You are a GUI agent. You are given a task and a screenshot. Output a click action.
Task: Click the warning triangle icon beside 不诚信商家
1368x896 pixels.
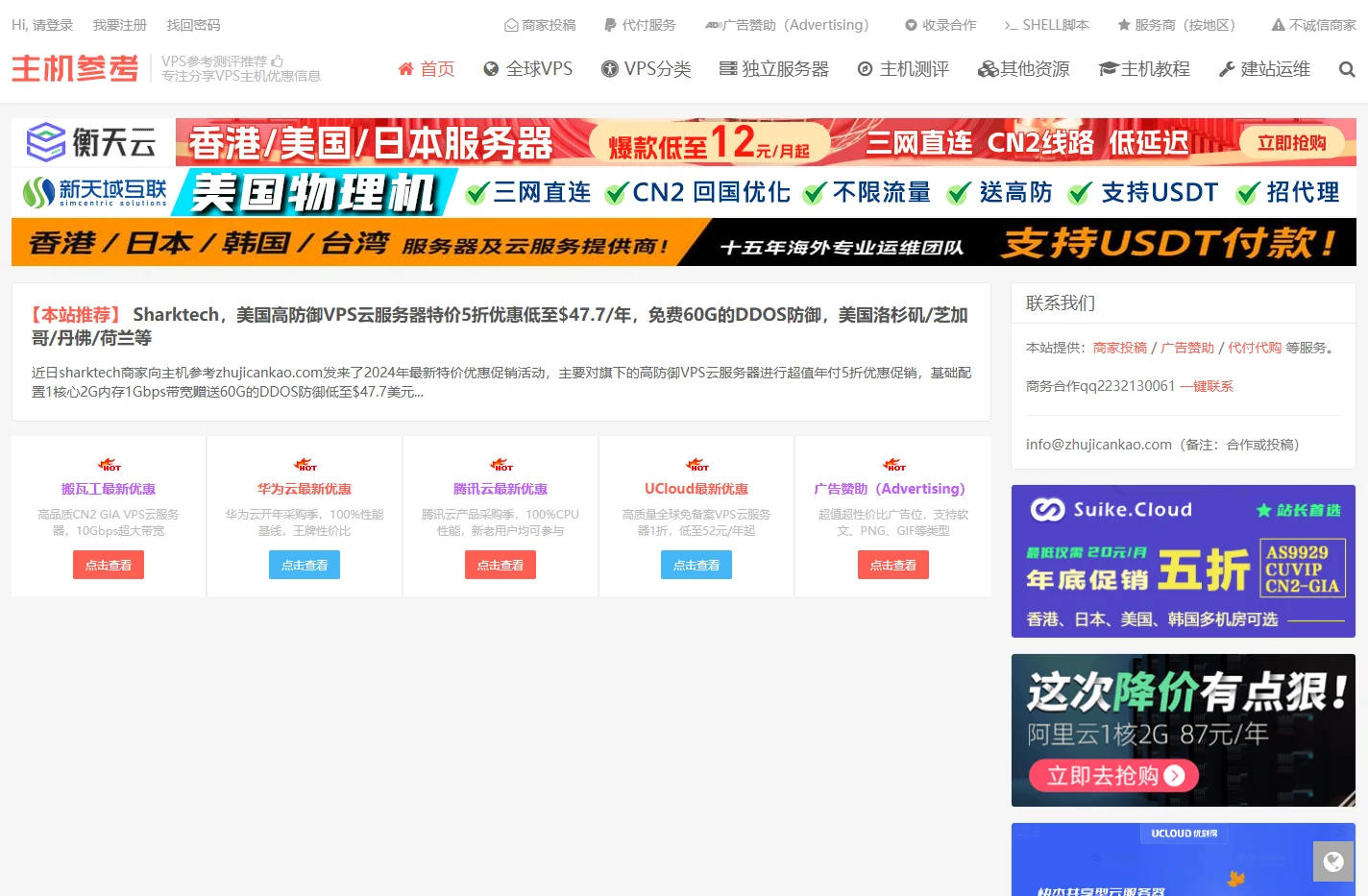coord(1278,25)
